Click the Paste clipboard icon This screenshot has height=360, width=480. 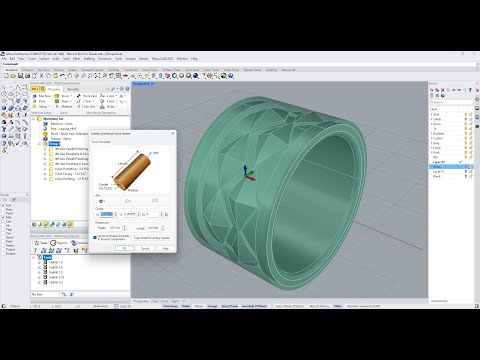point(55,76)
